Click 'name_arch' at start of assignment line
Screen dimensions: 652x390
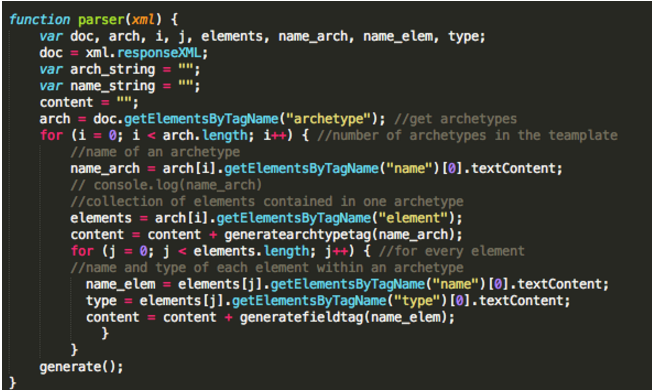point(105,168)
